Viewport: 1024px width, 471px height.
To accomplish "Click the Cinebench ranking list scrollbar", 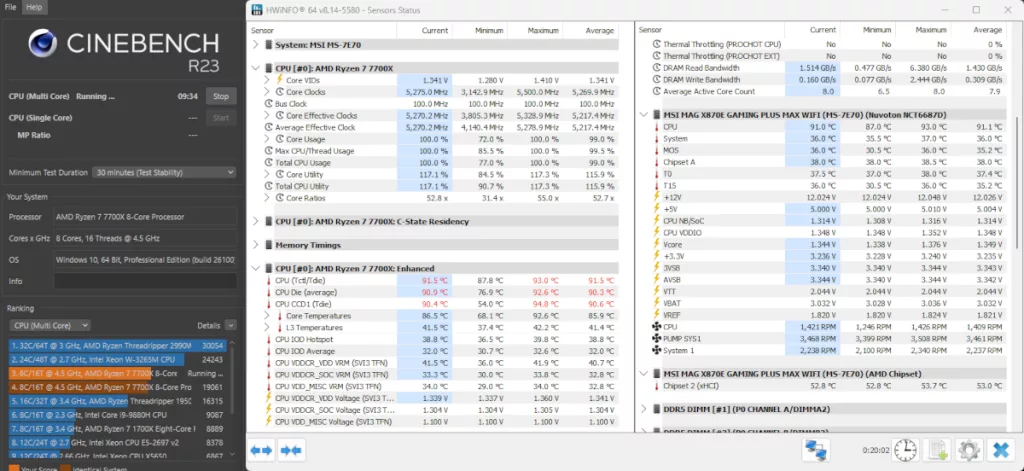I will click(232, 379).
